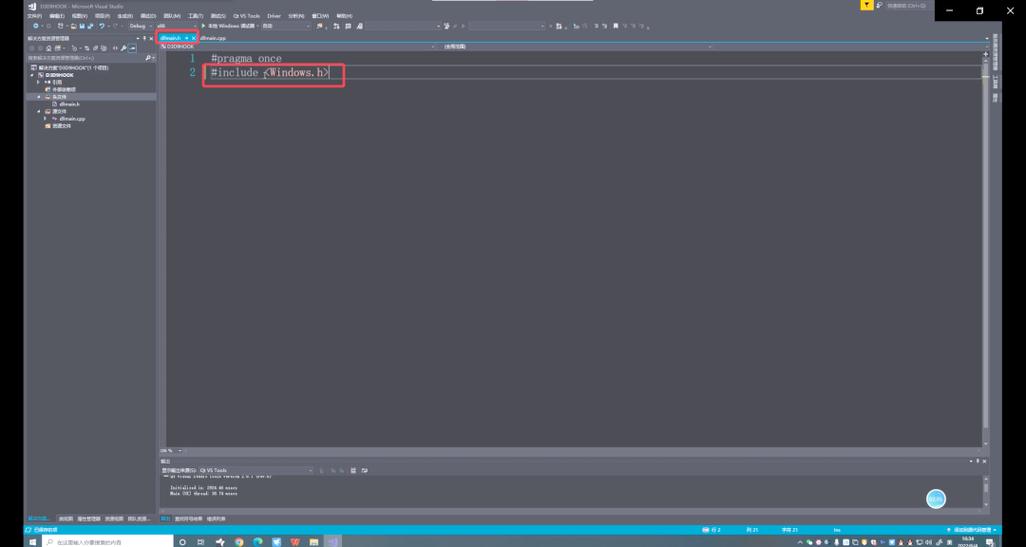Click the Save icon in the toolbar

pyautogui.click(x=82, y=26)
